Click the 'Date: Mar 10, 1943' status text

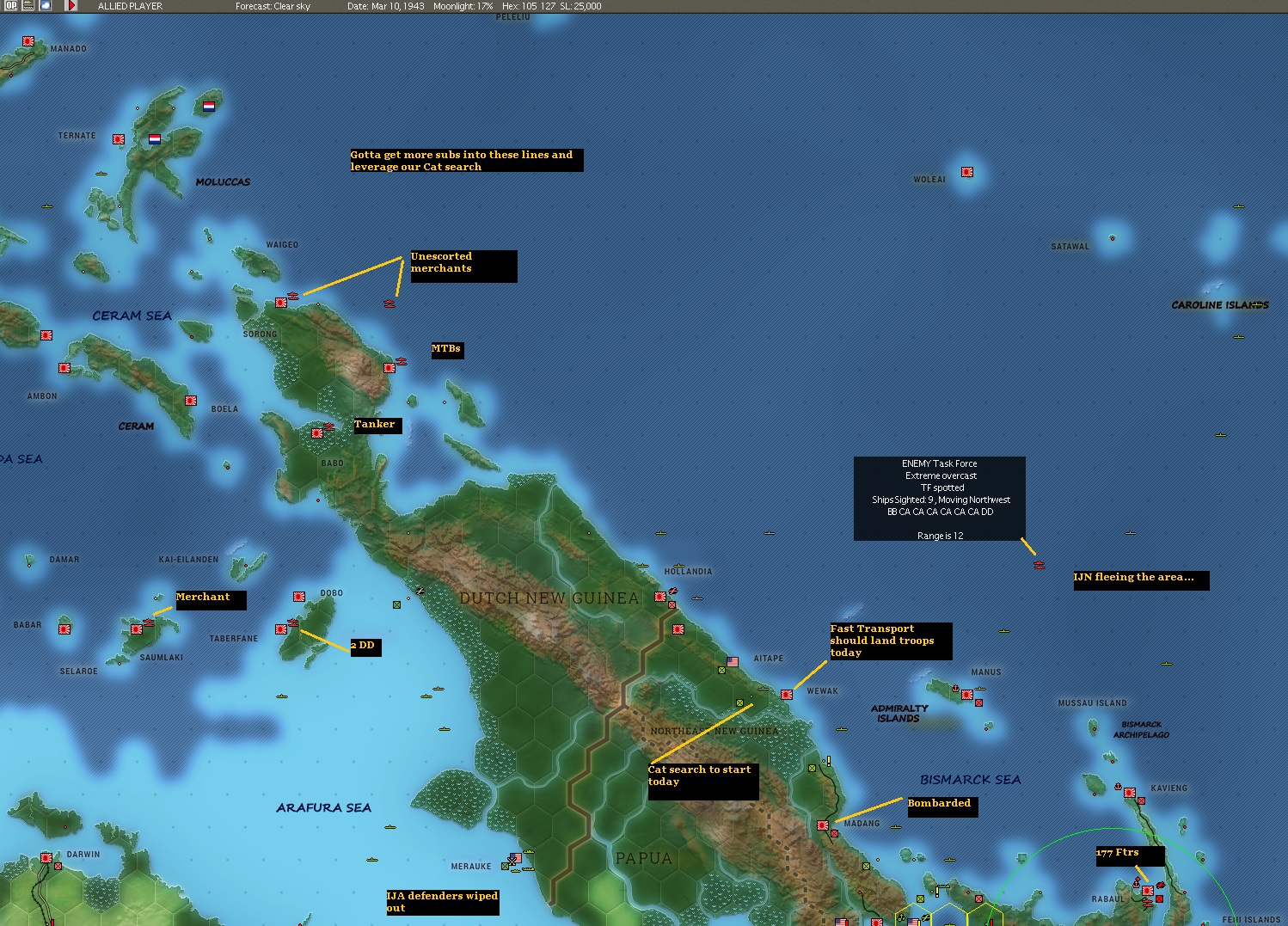[385, 6]
